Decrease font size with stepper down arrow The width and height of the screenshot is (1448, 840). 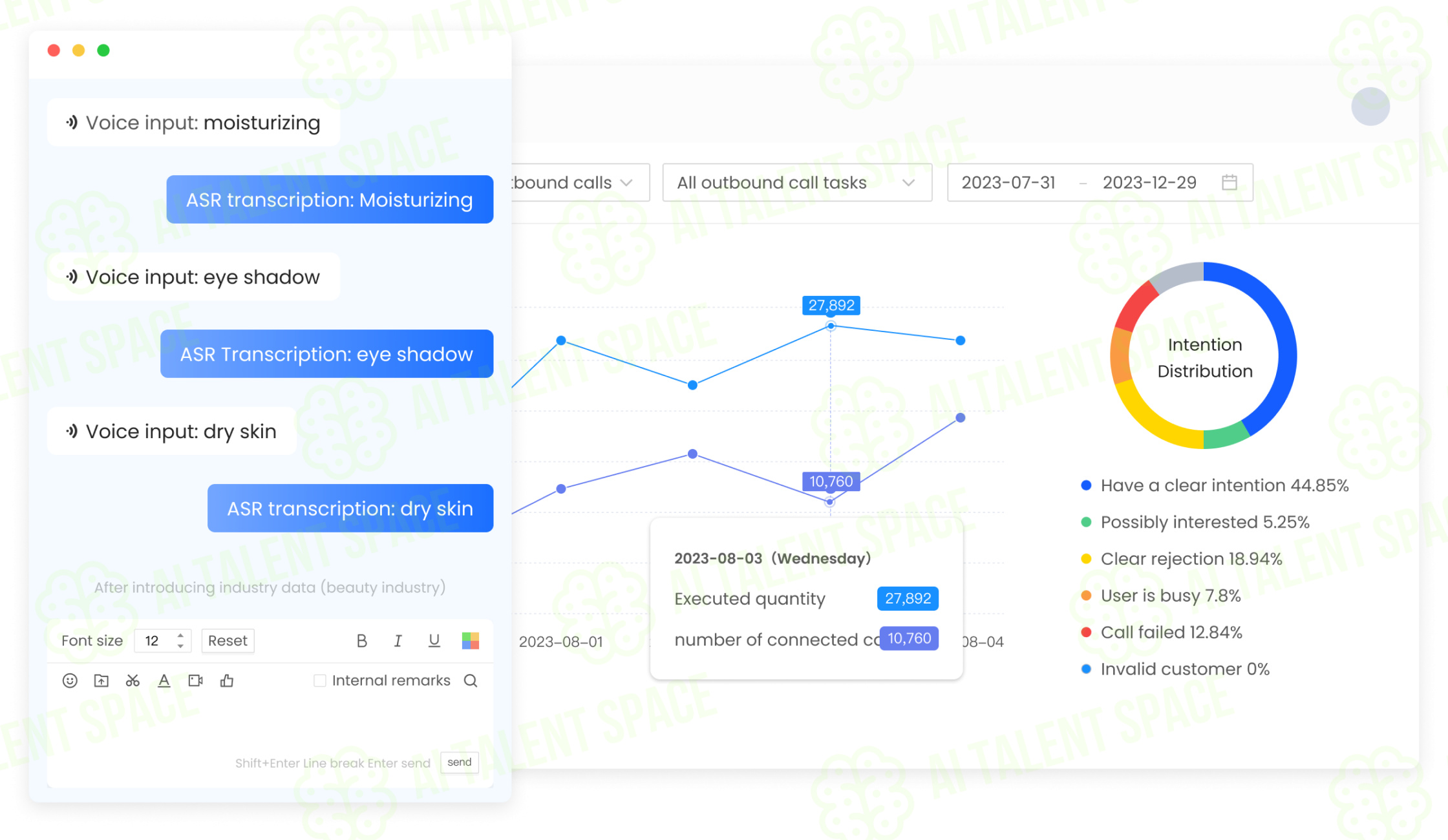[x=180, y=646]
